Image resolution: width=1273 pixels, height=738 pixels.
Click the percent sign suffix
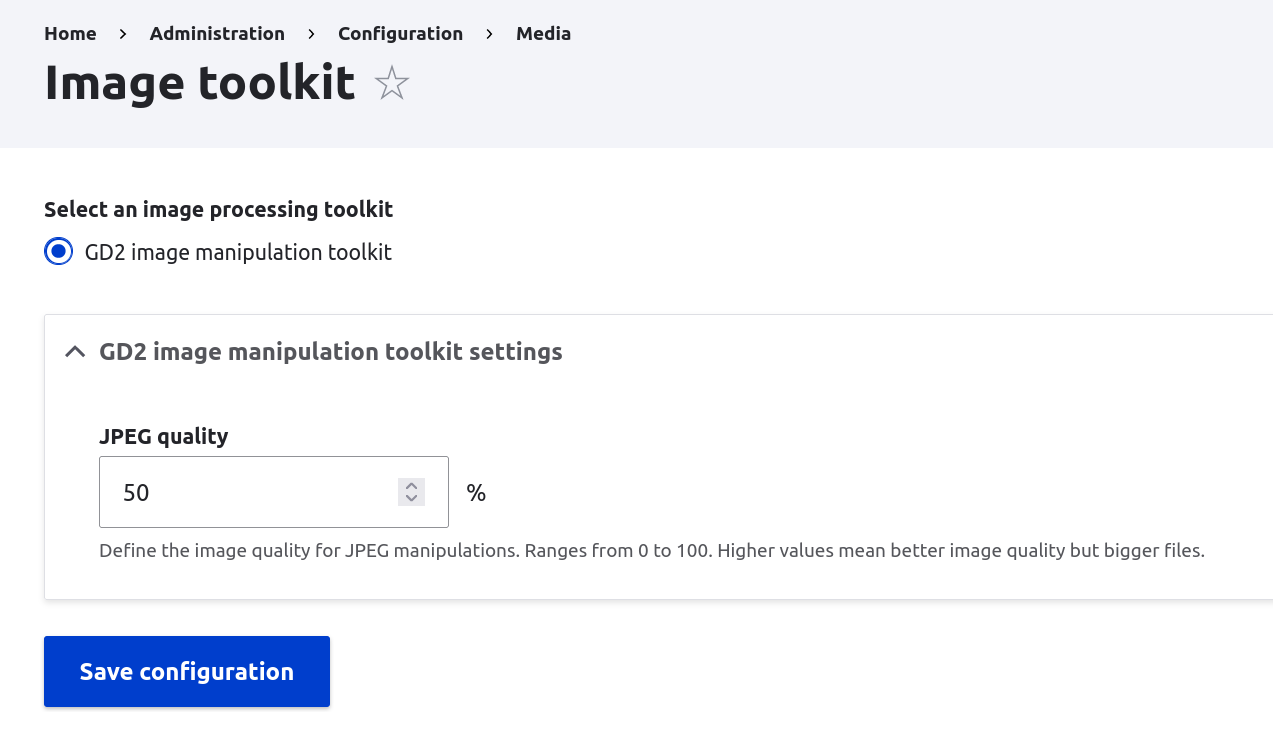pyautogui.click(x=476, y=492)
